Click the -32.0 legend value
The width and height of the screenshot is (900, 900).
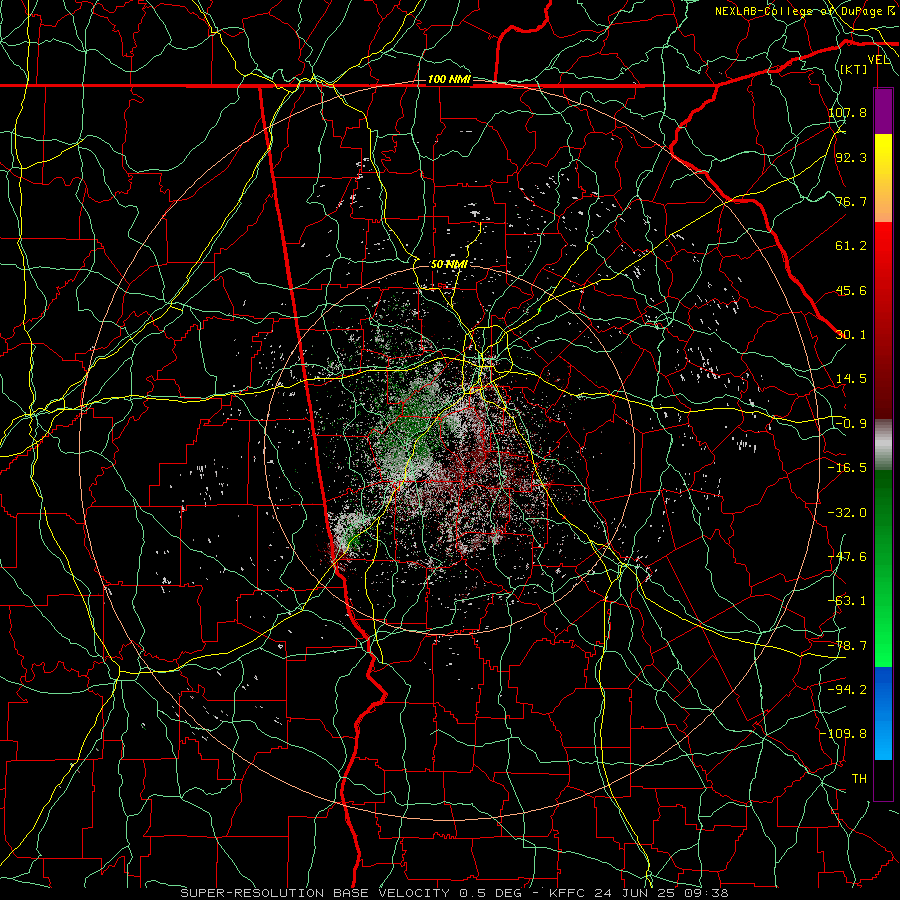(847, 513)
